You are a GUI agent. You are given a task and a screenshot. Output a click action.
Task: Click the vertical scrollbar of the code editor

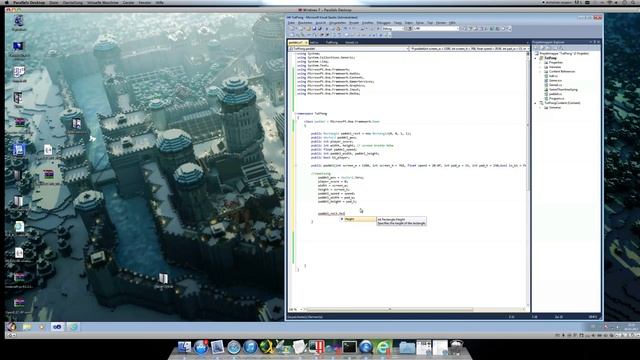528,180
